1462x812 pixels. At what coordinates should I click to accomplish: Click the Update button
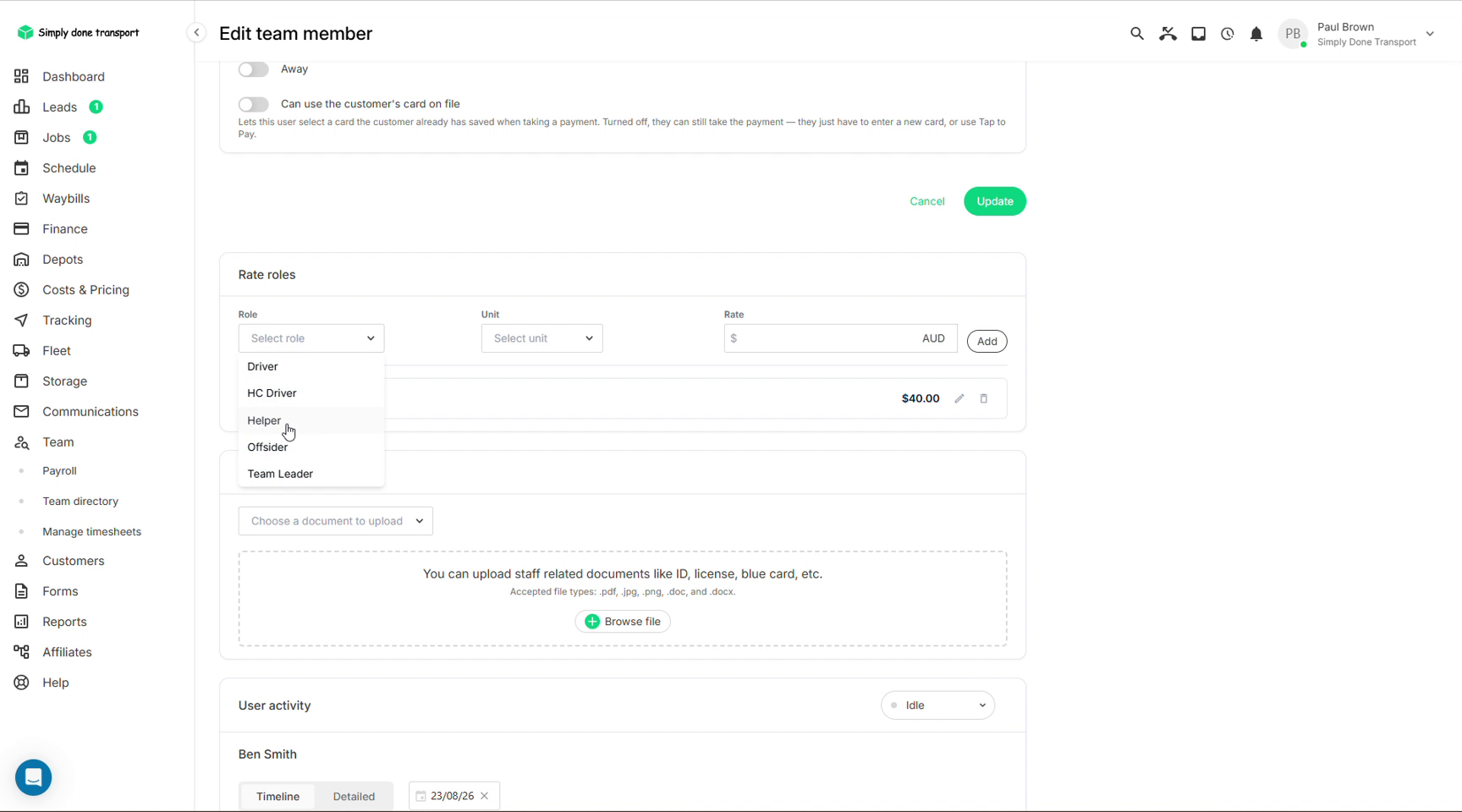(995, 201)
